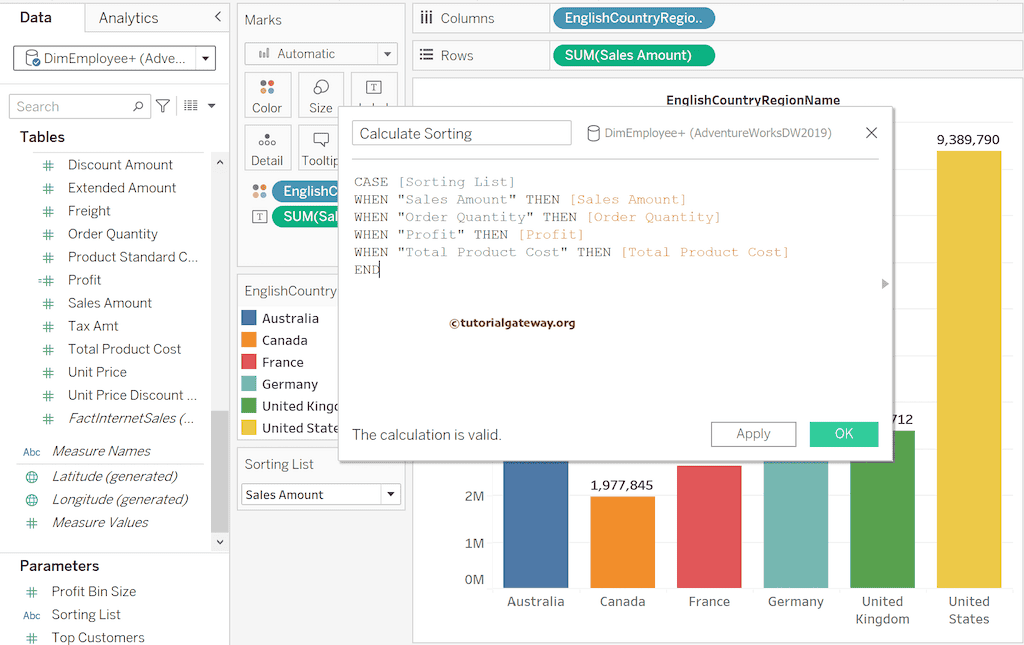Viewport: 1024px width, 645px height.
Task: Open the Automatic mark type dropdown
Action: (386, 54)
